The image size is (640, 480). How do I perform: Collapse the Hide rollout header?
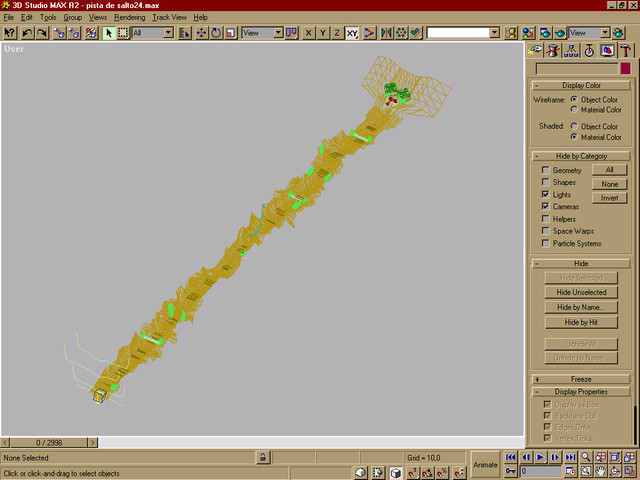point(581,263)
